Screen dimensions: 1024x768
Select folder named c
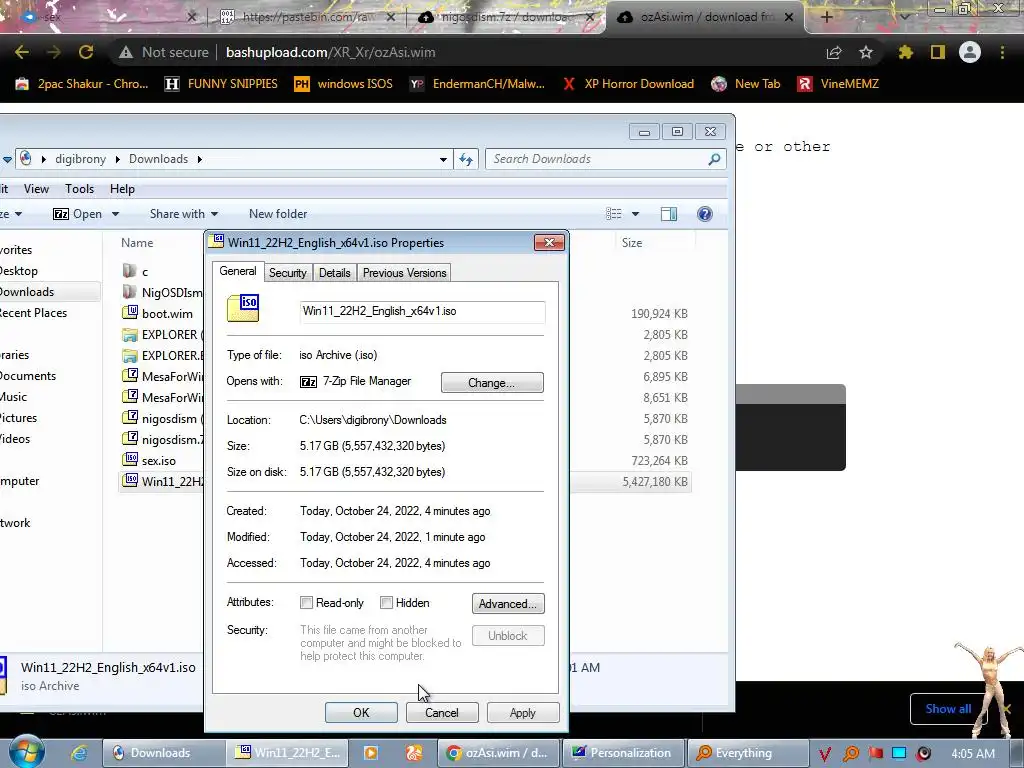[145, 272]
